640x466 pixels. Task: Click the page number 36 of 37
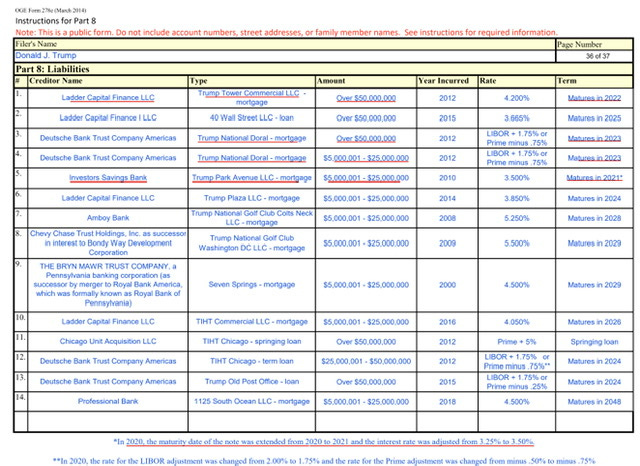point(598,56)
